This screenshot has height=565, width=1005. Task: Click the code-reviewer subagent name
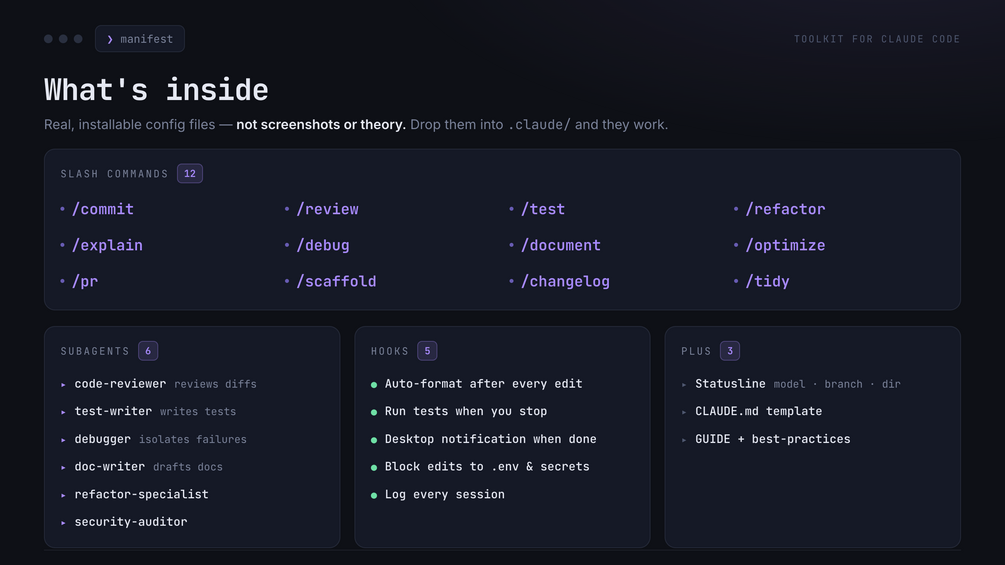tap(120, 384)
